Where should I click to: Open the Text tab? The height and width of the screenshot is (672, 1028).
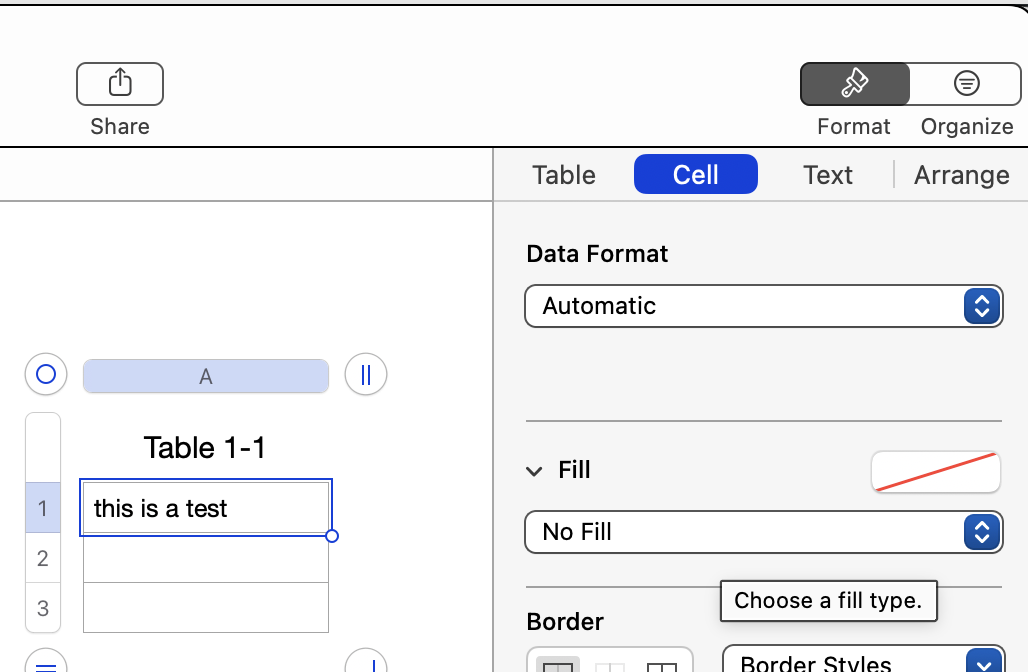pyautogui.click(x=828, y=175)
